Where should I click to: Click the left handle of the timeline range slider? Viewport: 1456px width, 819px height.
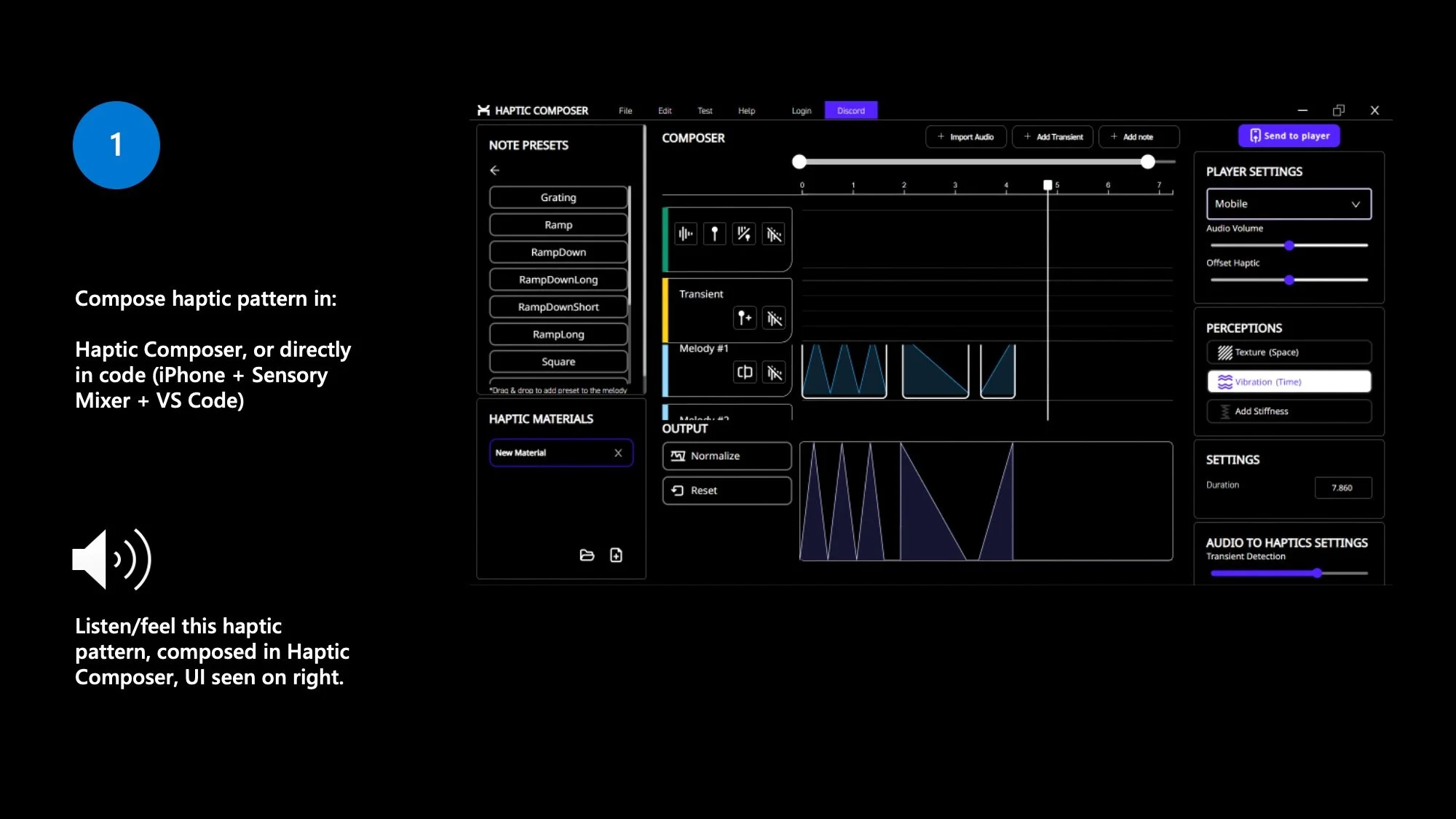(799, 162)
